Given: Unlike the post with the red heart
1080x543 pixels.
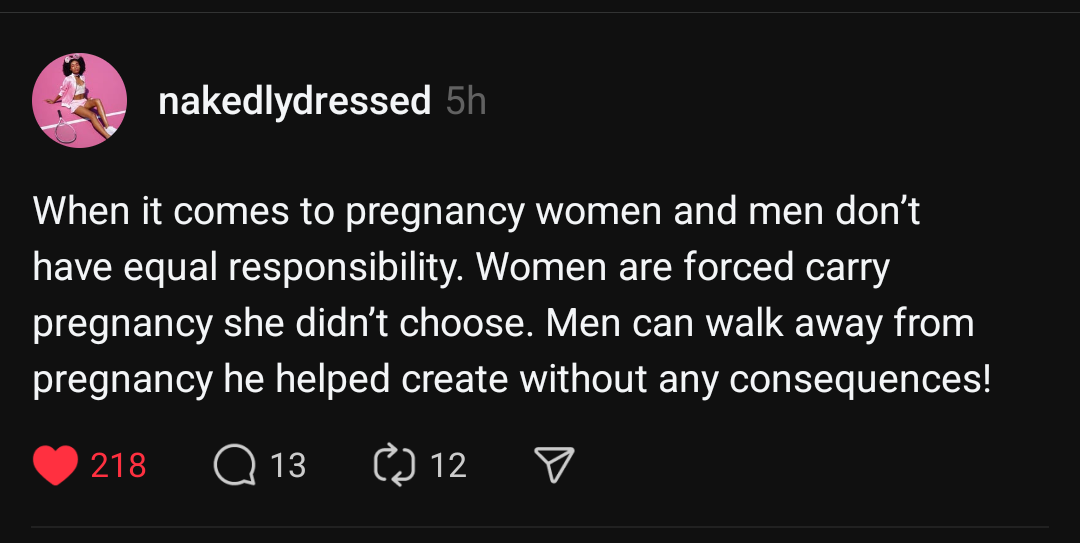Looking at the screenshot, I should pyautogui.click(x=55, y=465).
